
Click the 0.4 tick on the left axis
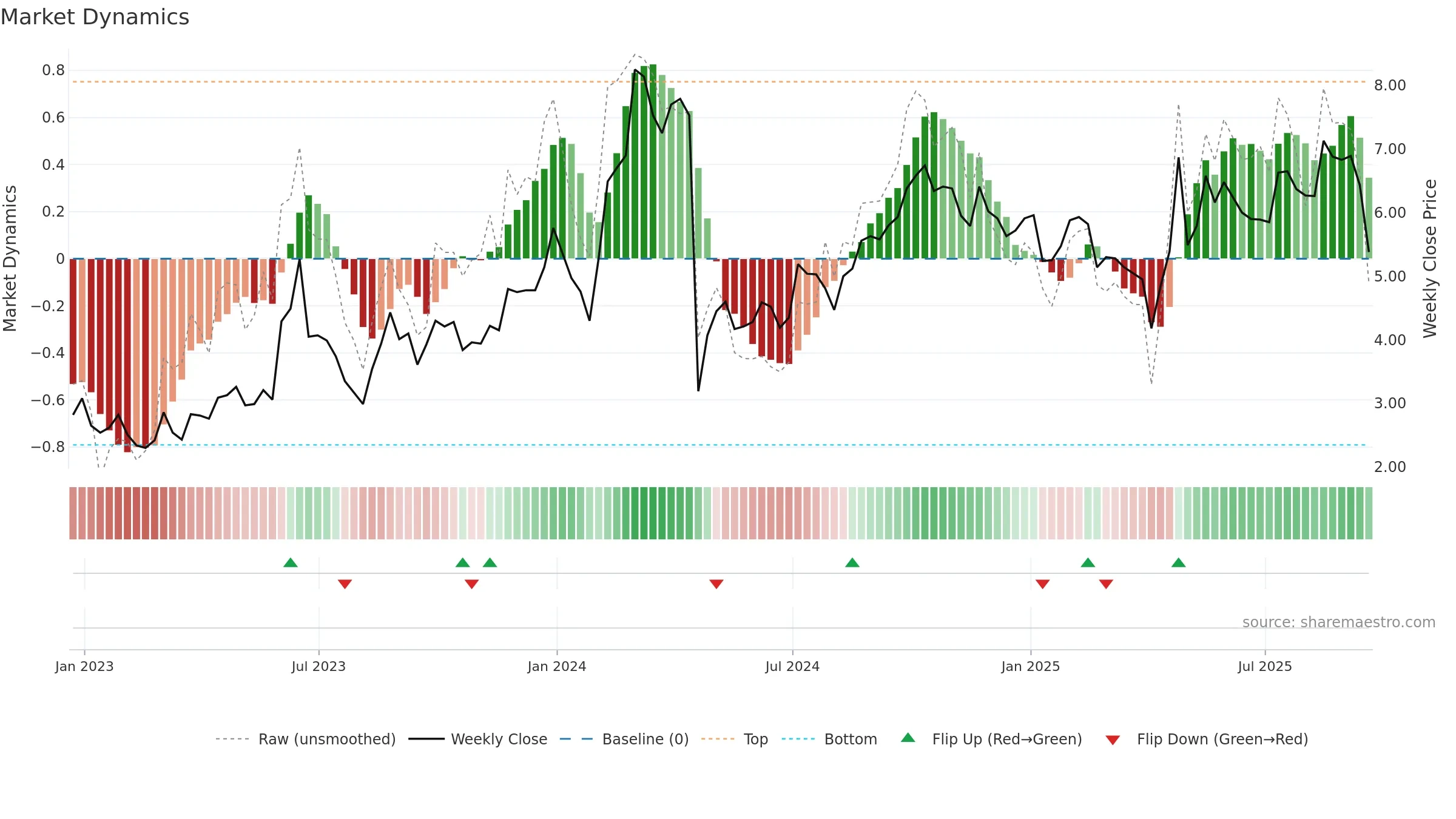coord(53,164)
